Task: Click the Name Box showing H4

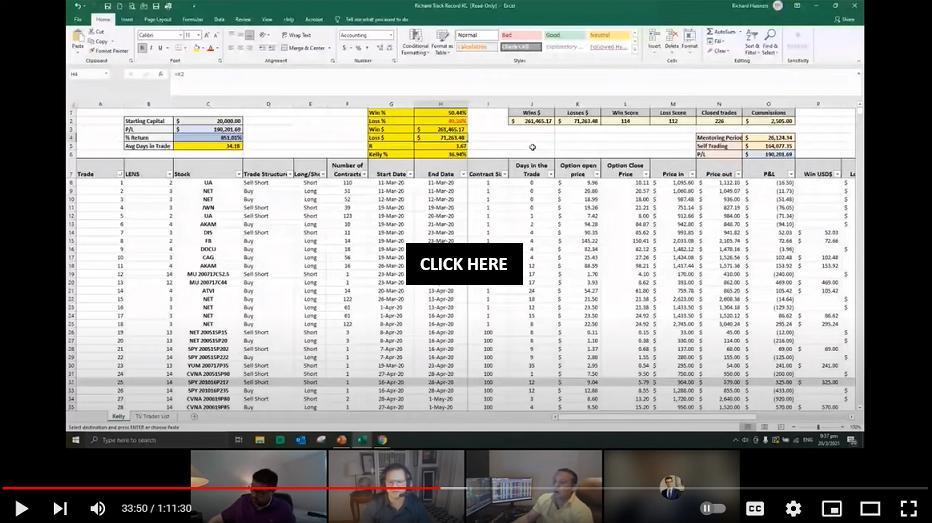Action: point(88,74)
